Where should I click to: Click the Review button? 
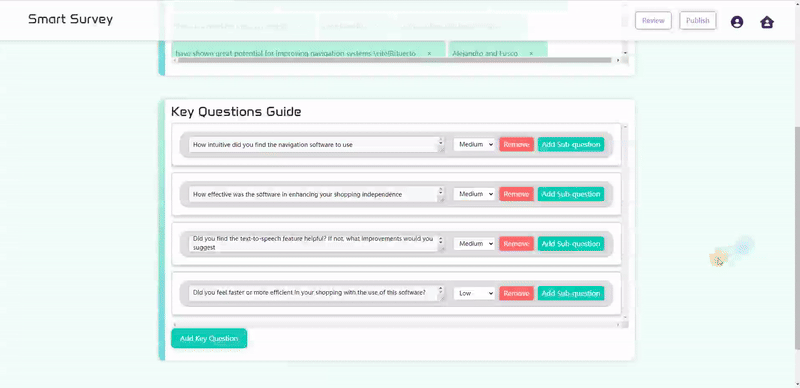653,21
